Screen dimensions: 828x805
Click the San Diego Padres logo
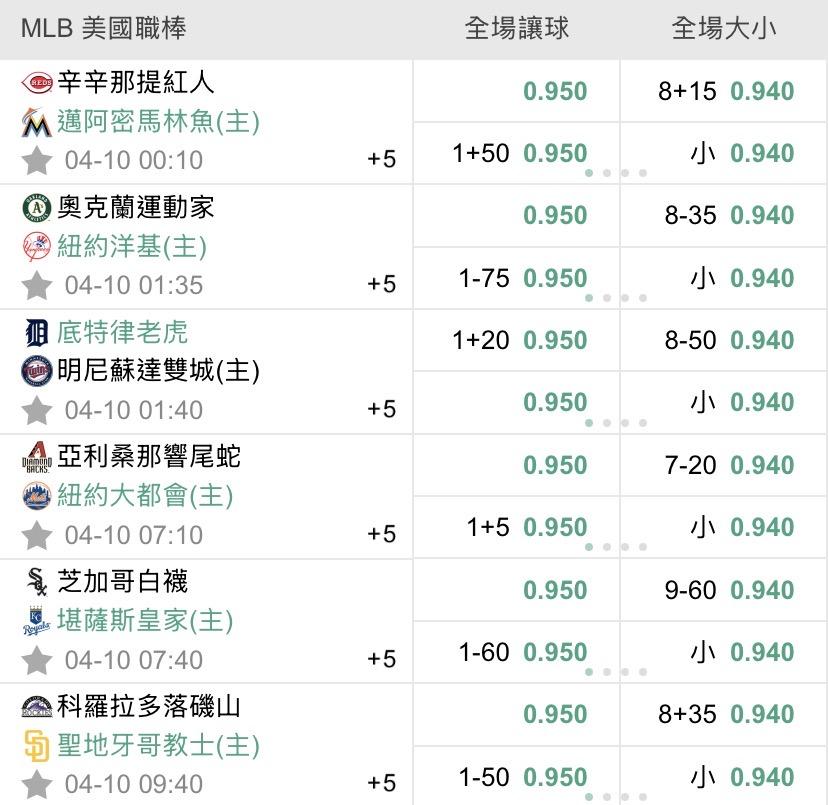37,746
